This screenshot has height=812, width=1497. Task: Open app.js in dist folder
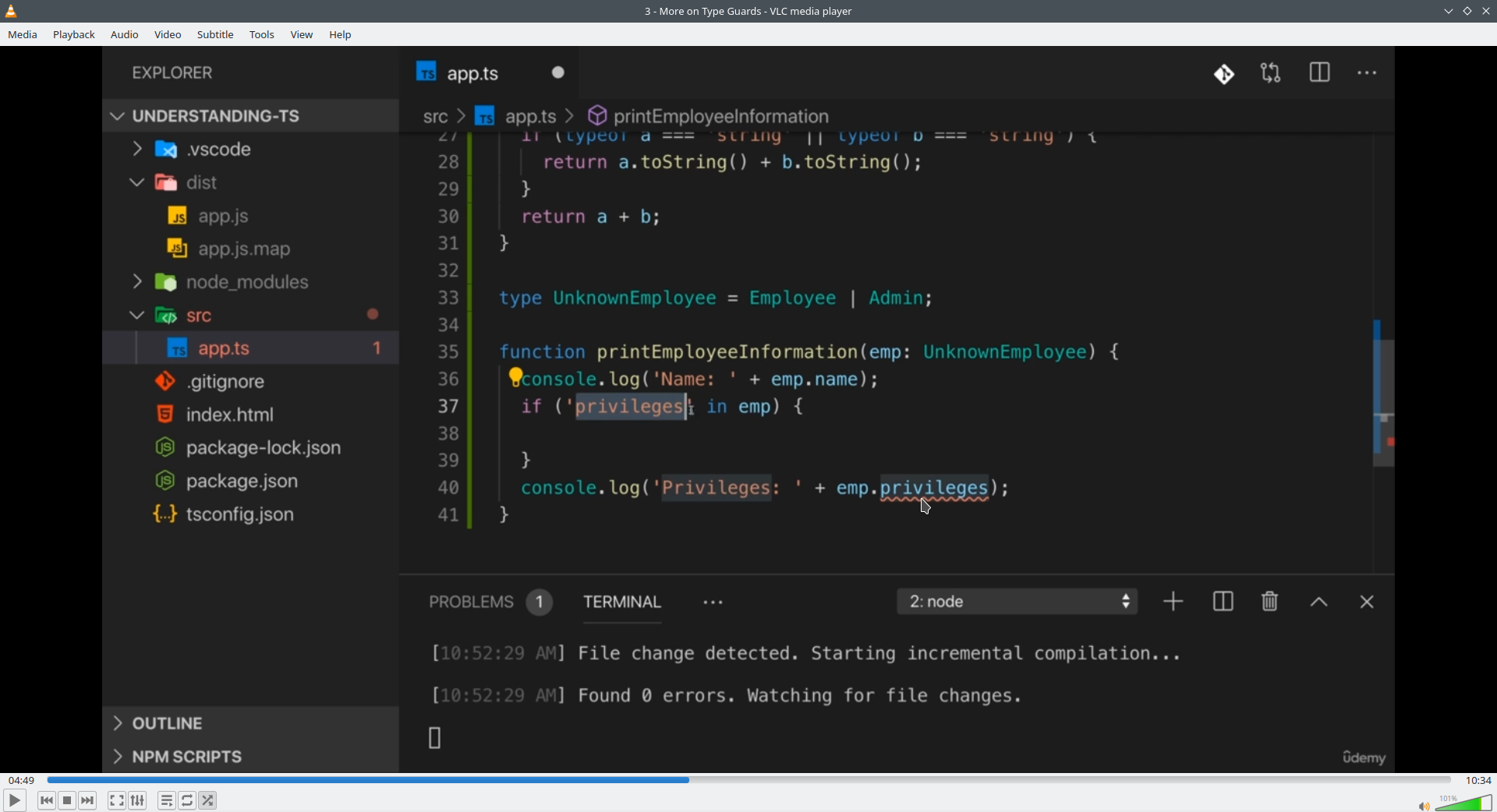250,216
